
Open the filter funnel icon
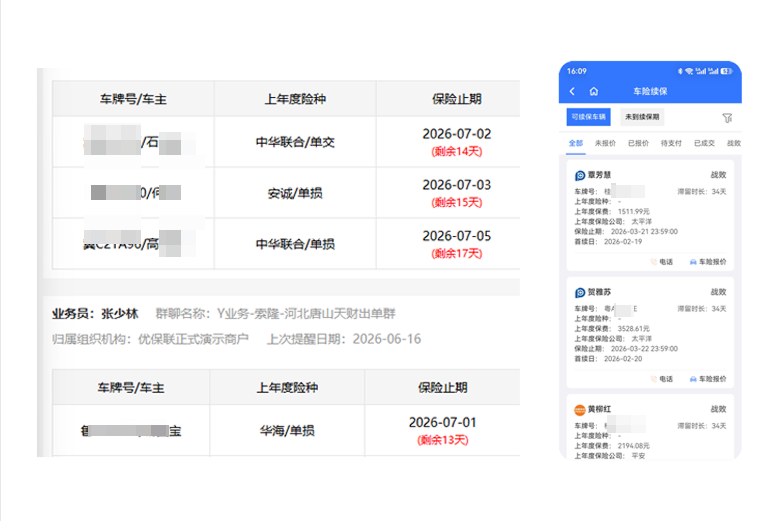tap(727, 118)
